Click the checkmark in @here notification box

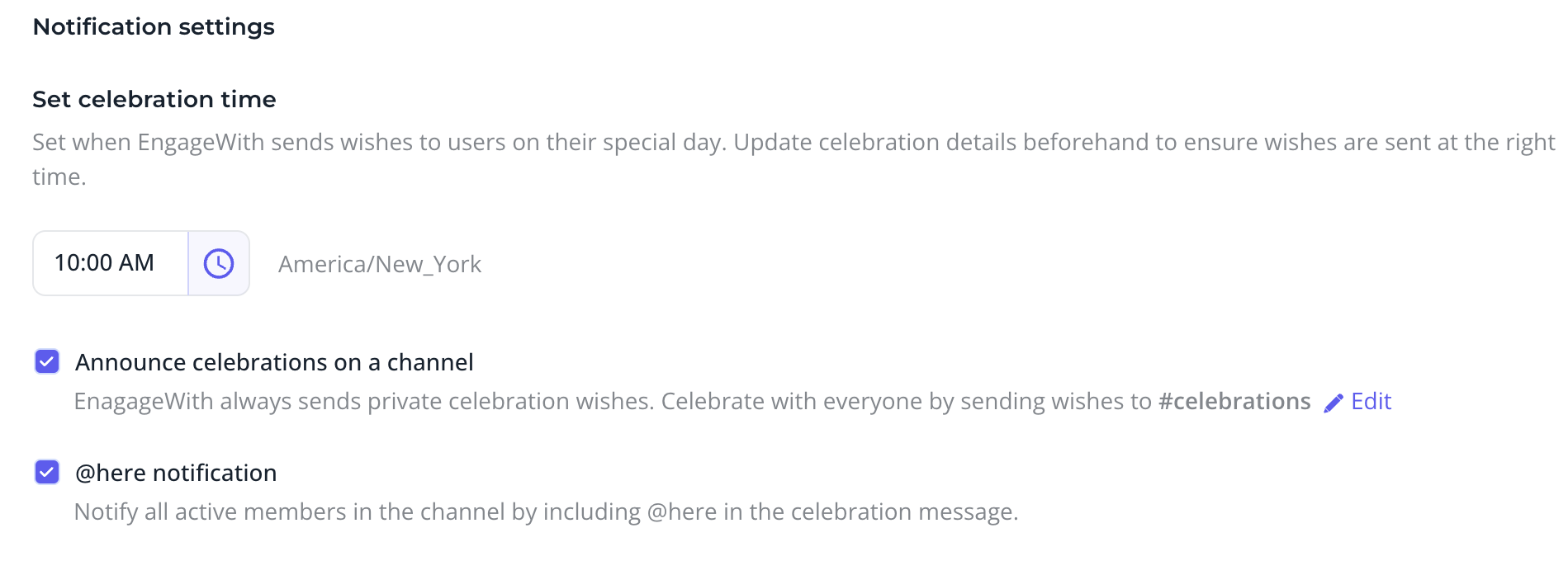point(47,472)
